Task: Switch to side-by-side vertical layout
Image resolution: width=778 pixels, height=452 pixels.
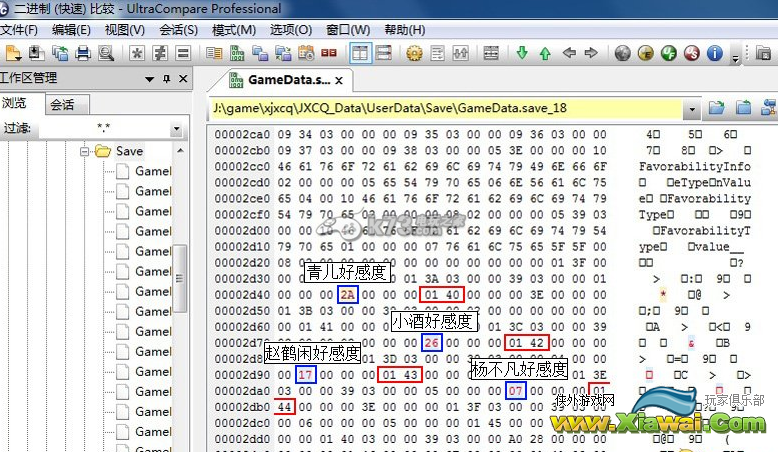Action: (360, 53)
